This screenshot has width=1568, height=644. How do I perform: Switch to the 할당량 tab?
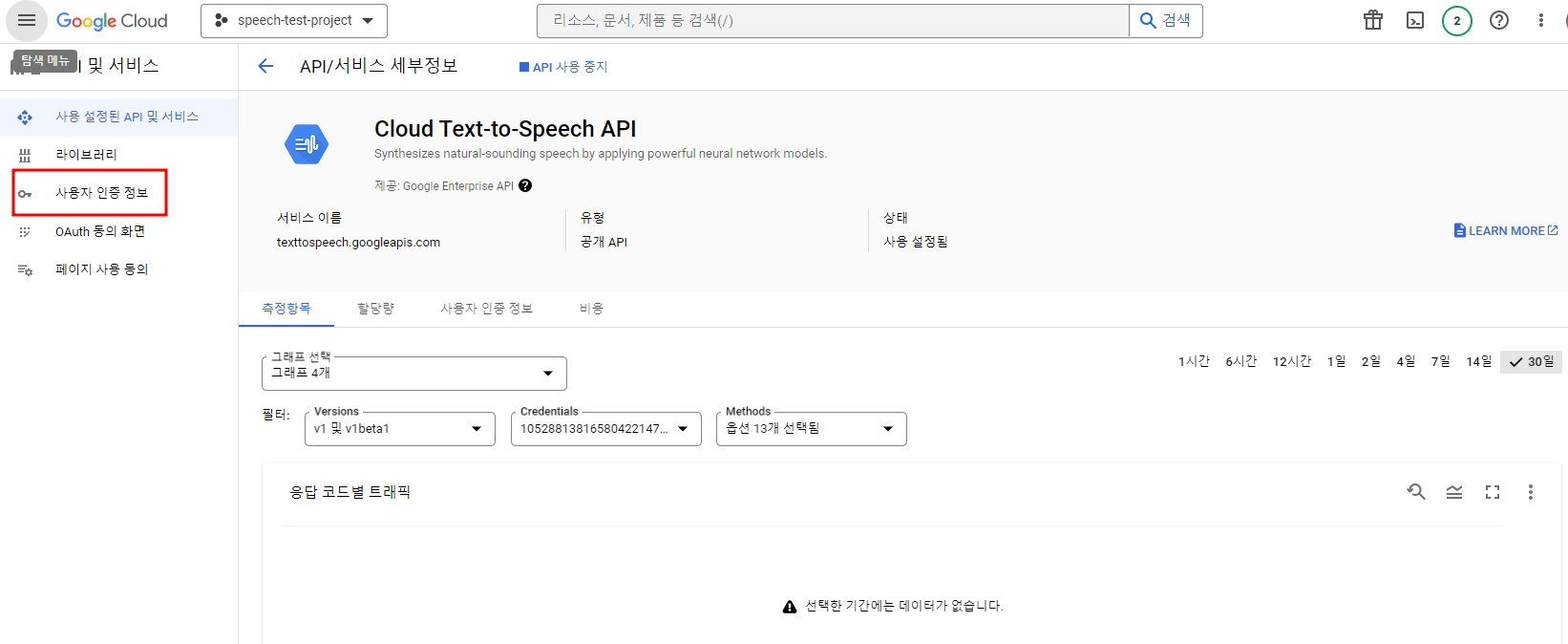375,309
